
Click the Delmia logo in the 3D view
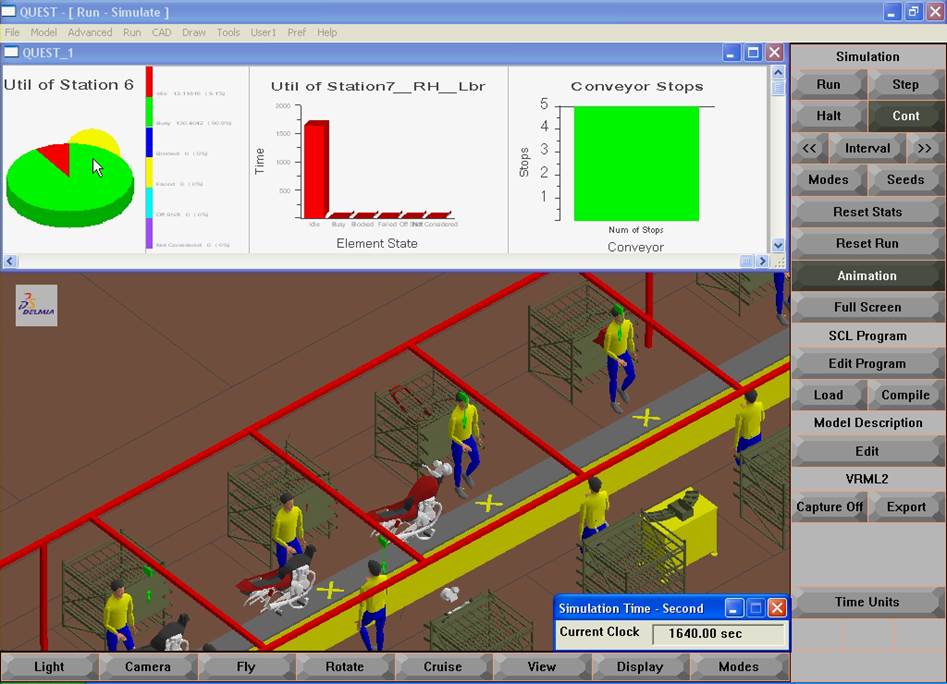click(x=36, y=305)
